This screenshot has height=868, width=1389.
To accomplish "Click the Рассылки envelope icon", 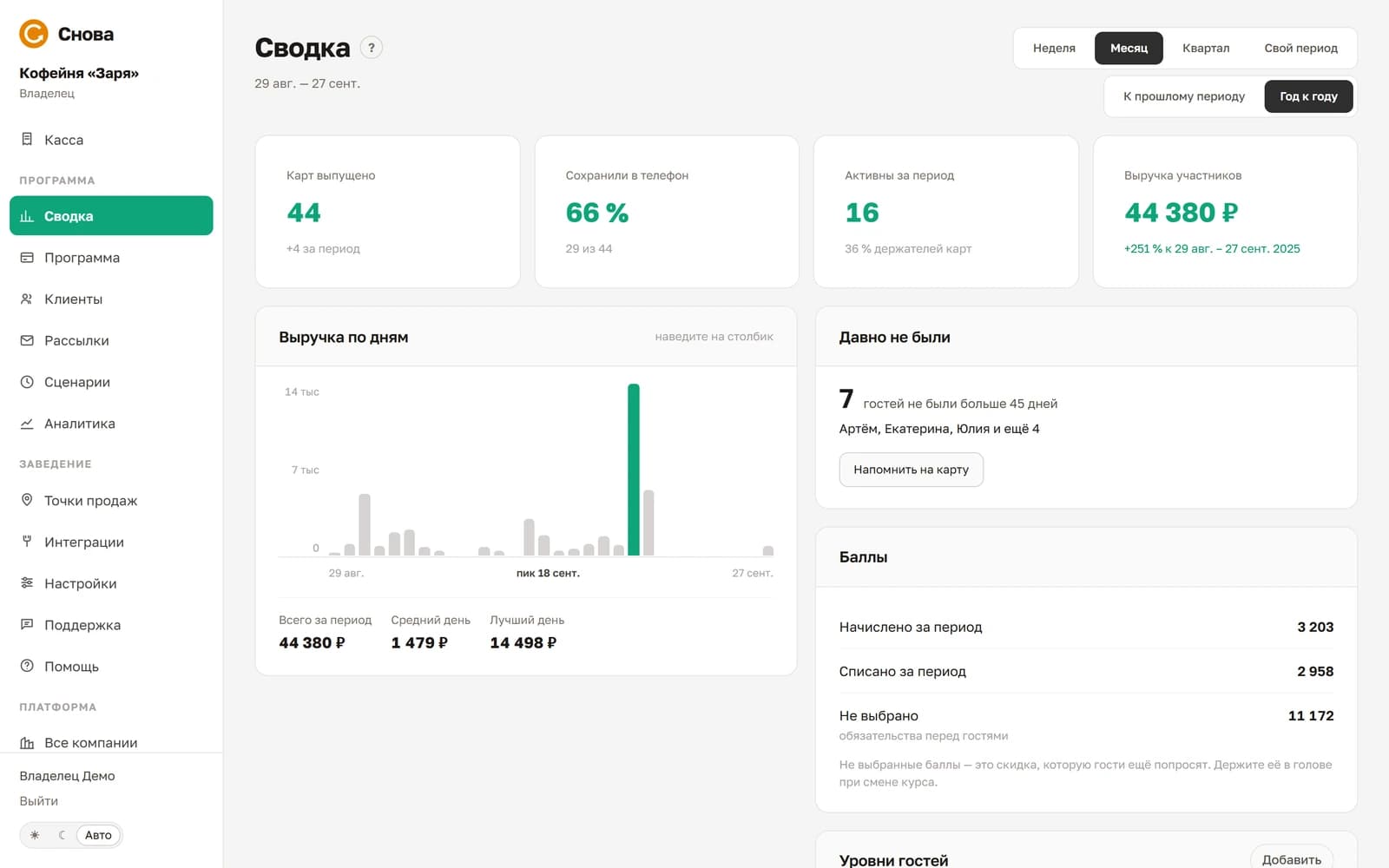I will (27, 340).
